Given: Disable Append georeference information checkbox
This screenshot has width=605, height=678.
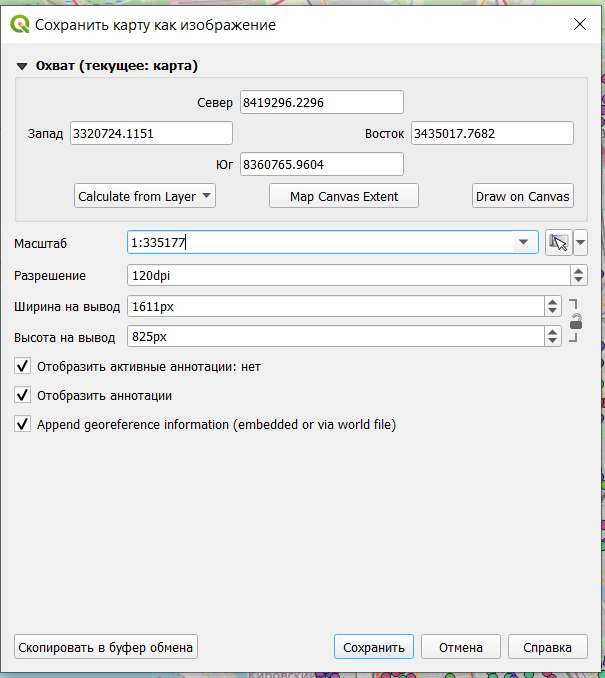Looking at the screenshot, I should tap(23, 425).
